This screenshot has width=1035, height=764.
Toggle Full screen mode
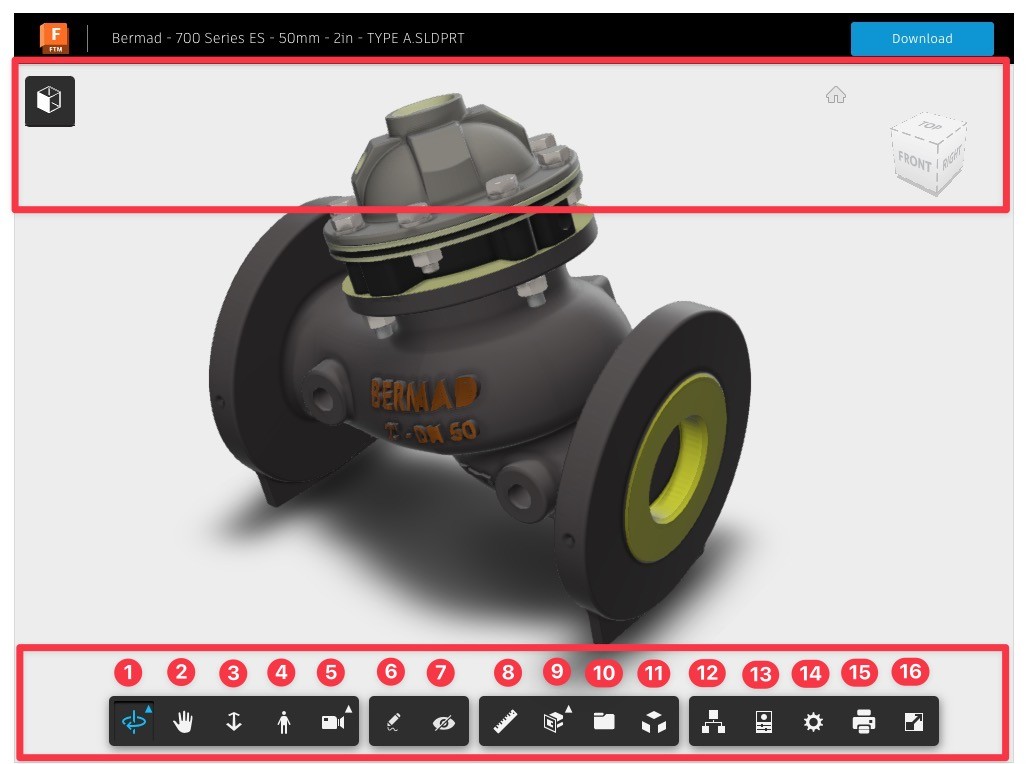[x=914, y=722]
